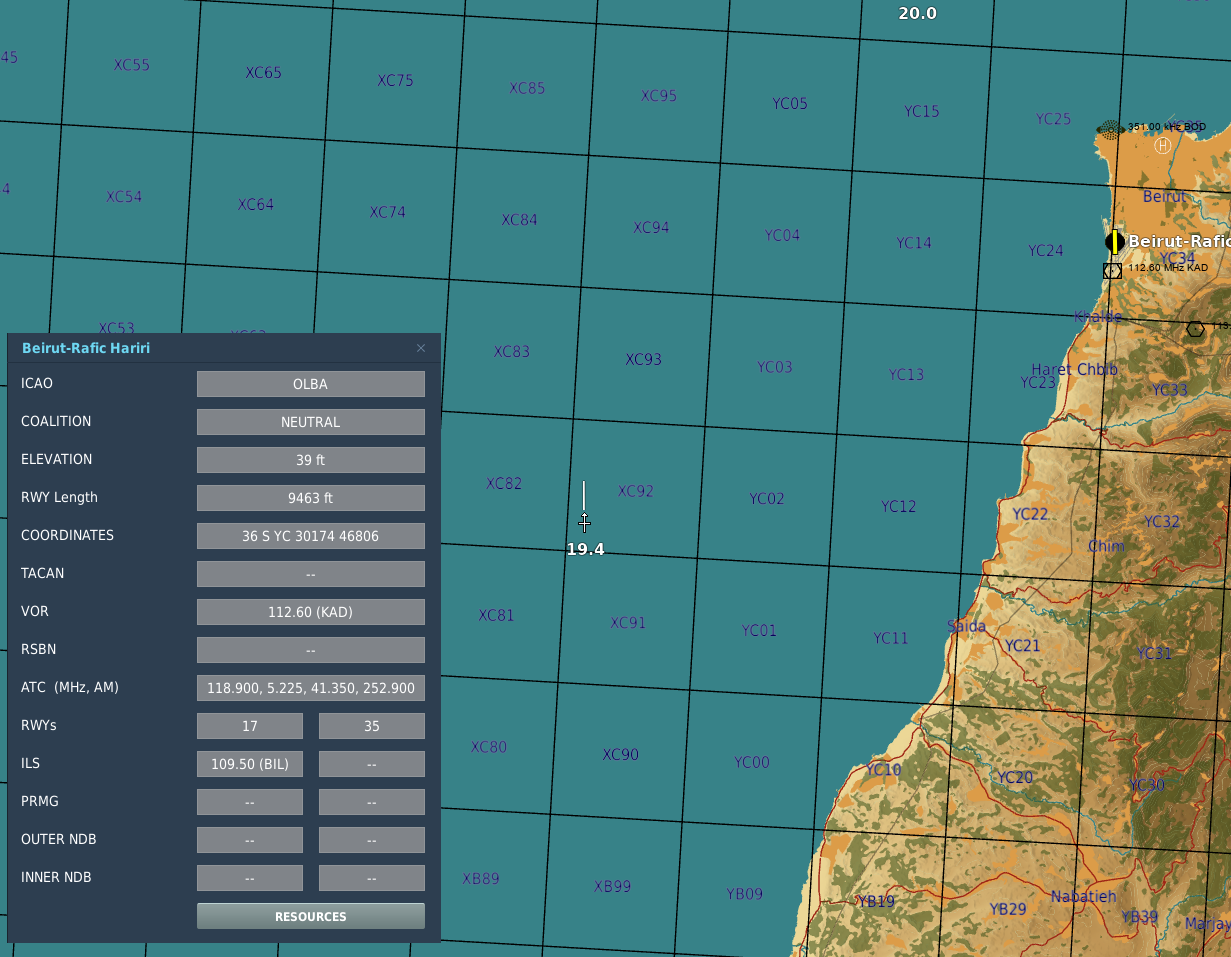
Task: Click the BOD 351.00 kHz NDB beacon symbol
Action: click(x=1112, y=128)
